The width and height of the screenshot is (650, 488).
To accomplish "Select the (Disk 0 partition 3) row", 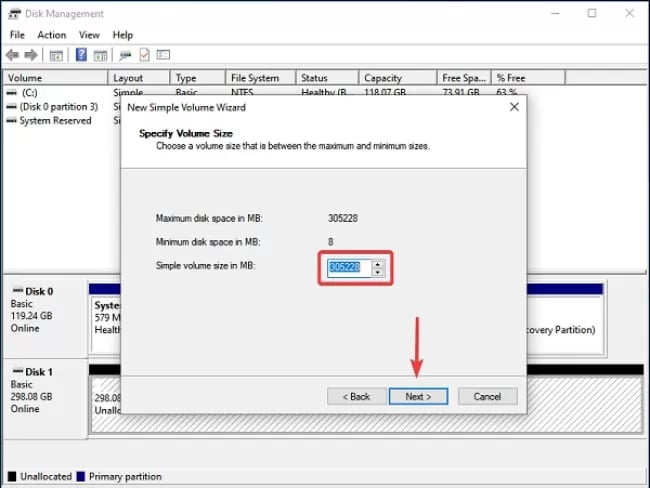I will coord(59,107).
